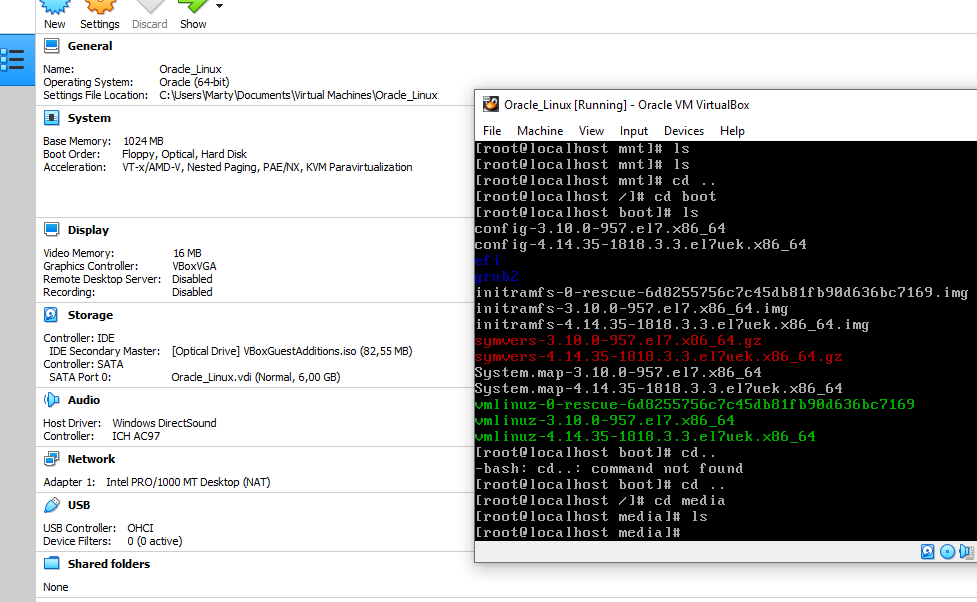The width and height of the screenshot is (977, 602).
Task: Open the Shared folders section header link
Action: click(x=108, y=564)
